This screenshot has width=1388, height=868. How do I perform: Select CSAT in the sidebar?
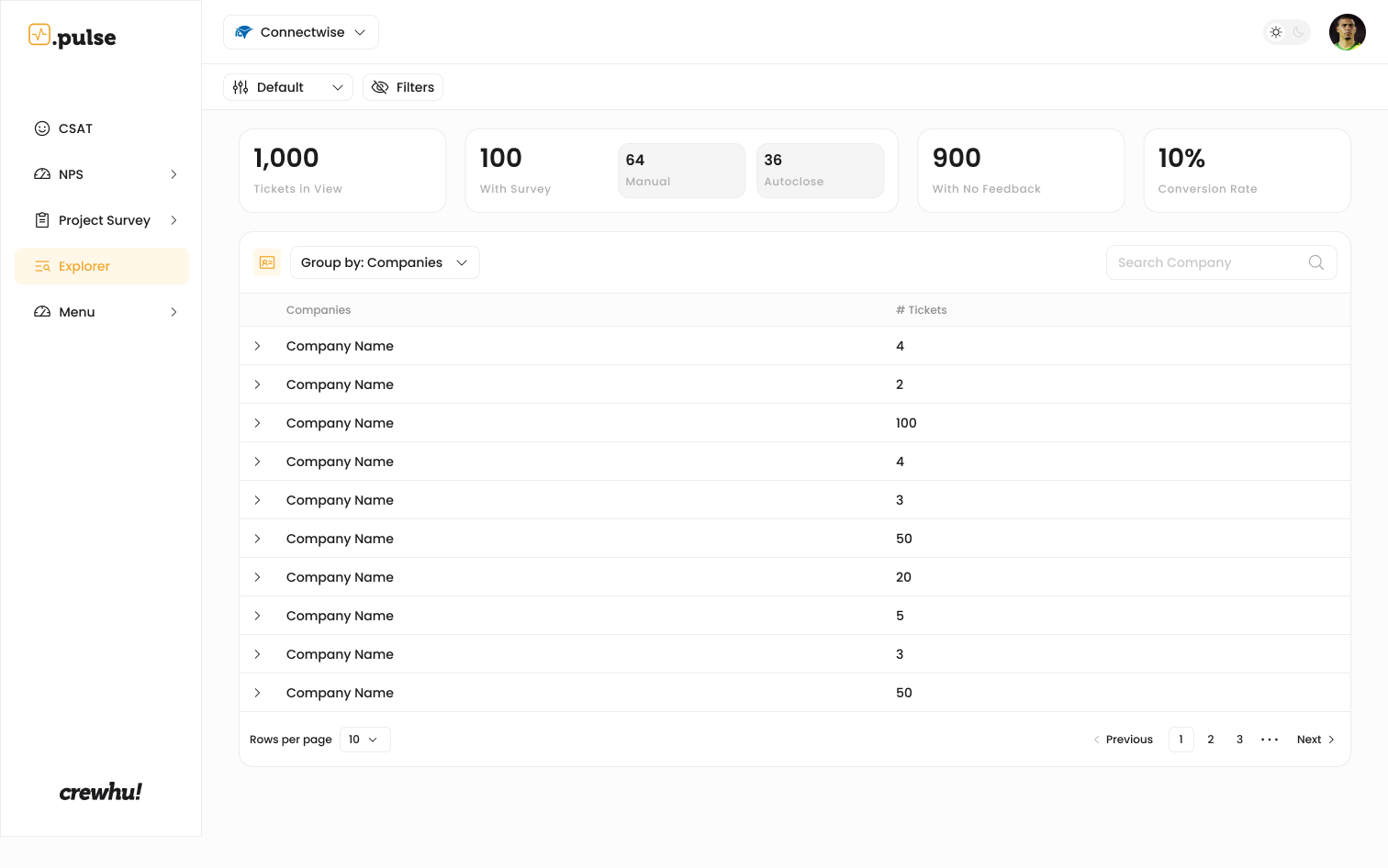tap(102, 128)
